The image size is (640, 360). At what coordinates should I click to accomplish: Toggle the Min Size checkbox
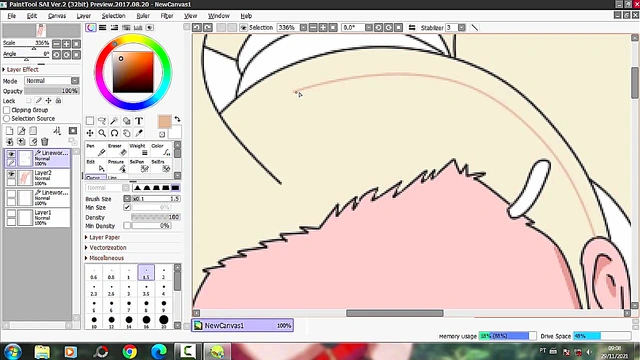click(x=127, y=207)
